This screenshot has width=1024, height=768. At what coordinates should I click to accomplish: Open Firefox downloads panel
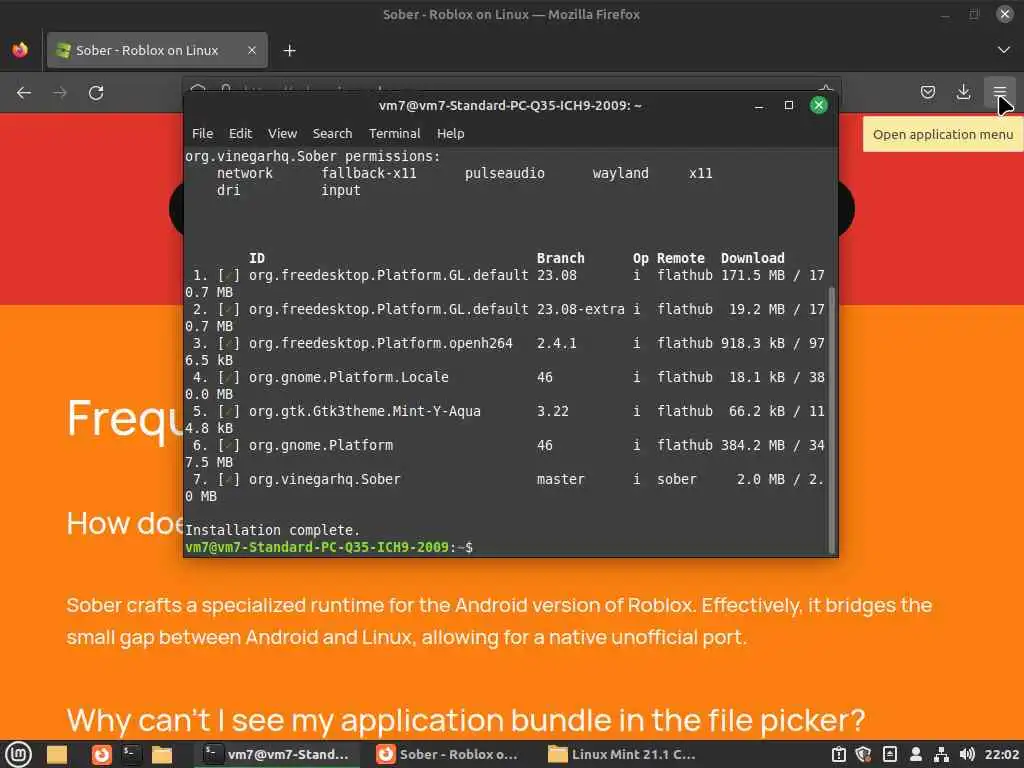[963, 92]
